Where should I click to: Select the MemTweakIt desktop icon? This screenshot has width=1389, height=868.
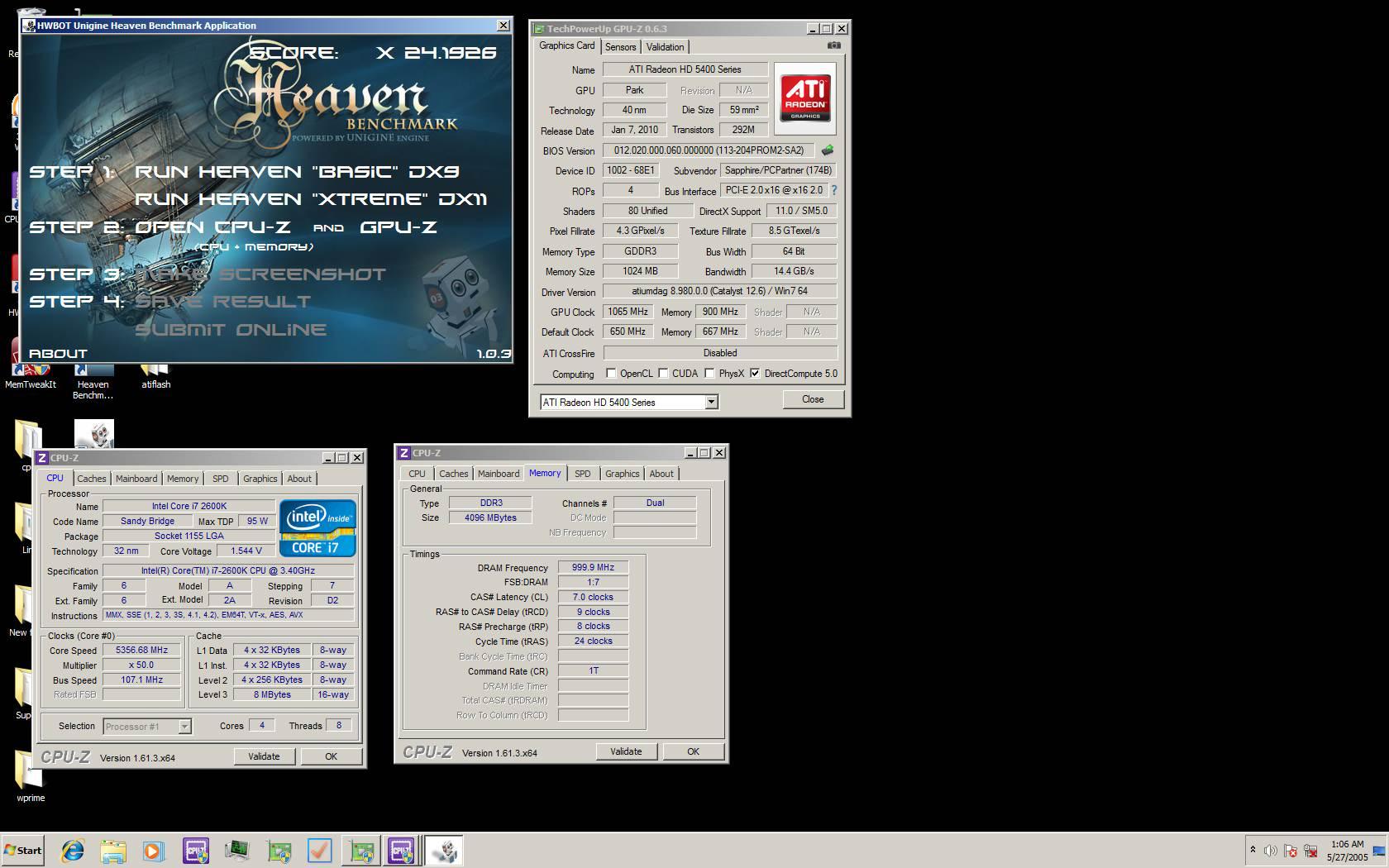pyautogui.click(x=31, y=378)
